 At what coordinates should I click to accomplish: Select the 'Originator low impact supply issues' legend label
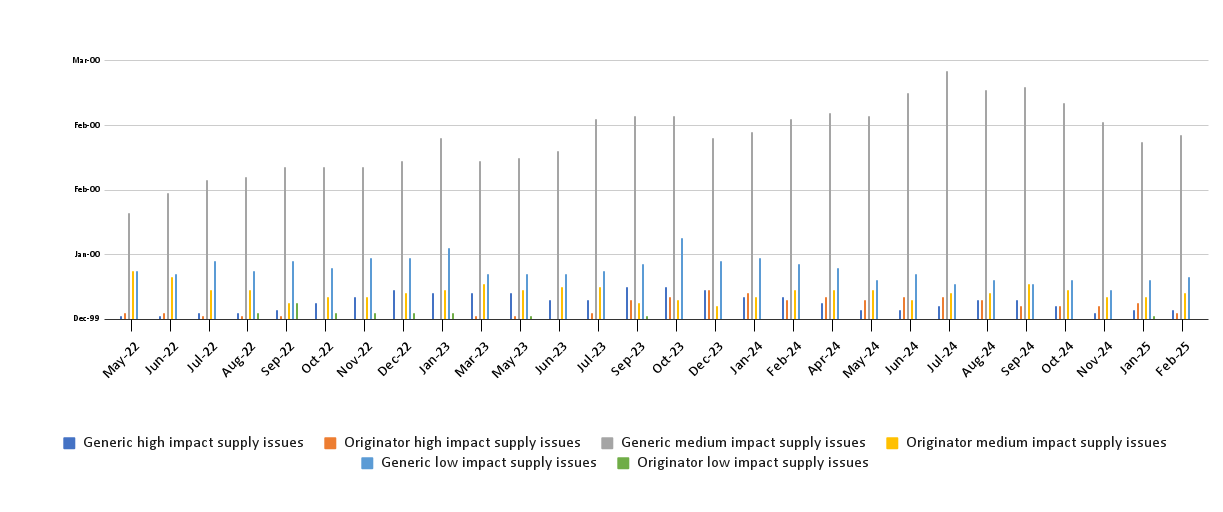(x=752, y=463)
